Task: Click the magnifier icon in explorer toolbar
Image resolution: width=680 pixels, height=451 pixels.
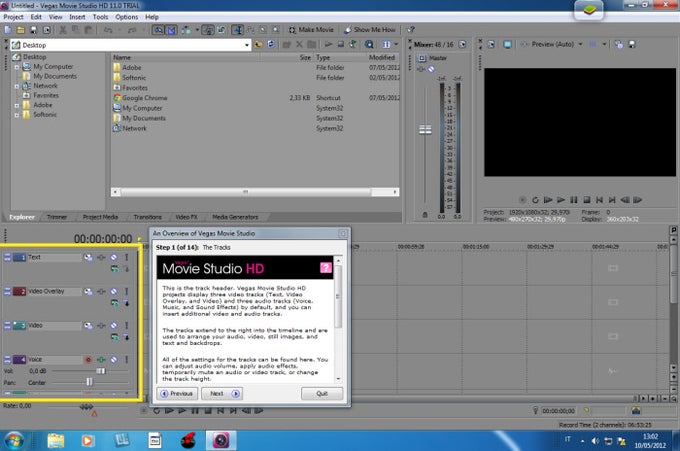Action: [x=369, y=45]
